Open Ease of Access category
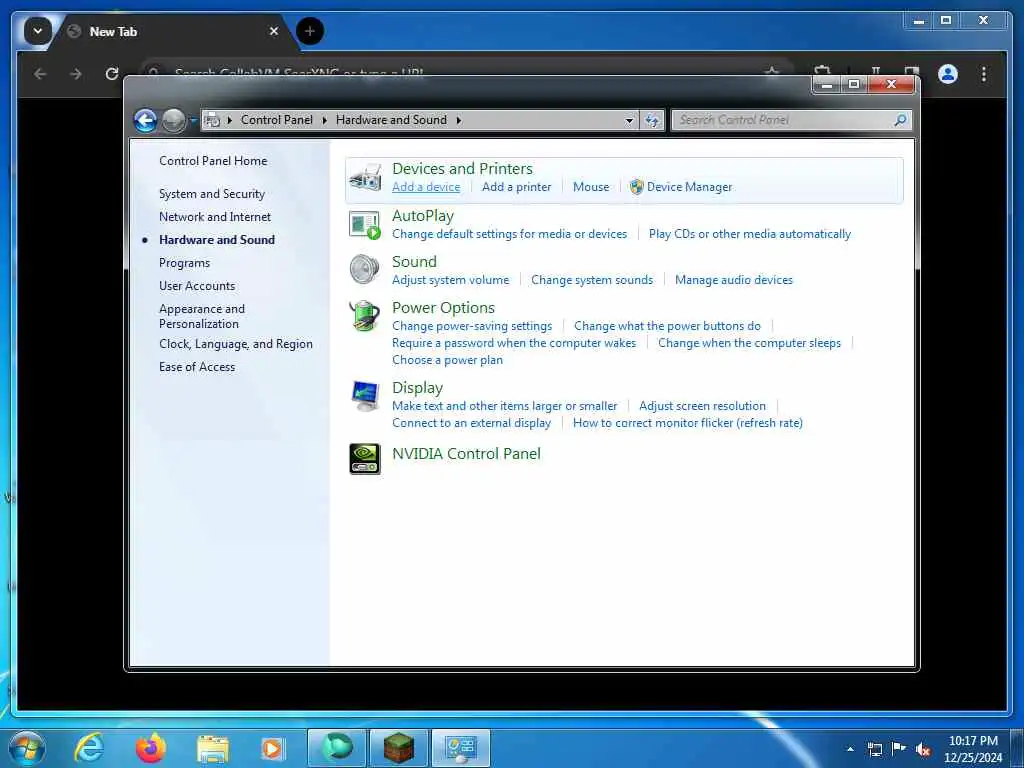Screen dimensions: 1024x768 coord(197,367)
